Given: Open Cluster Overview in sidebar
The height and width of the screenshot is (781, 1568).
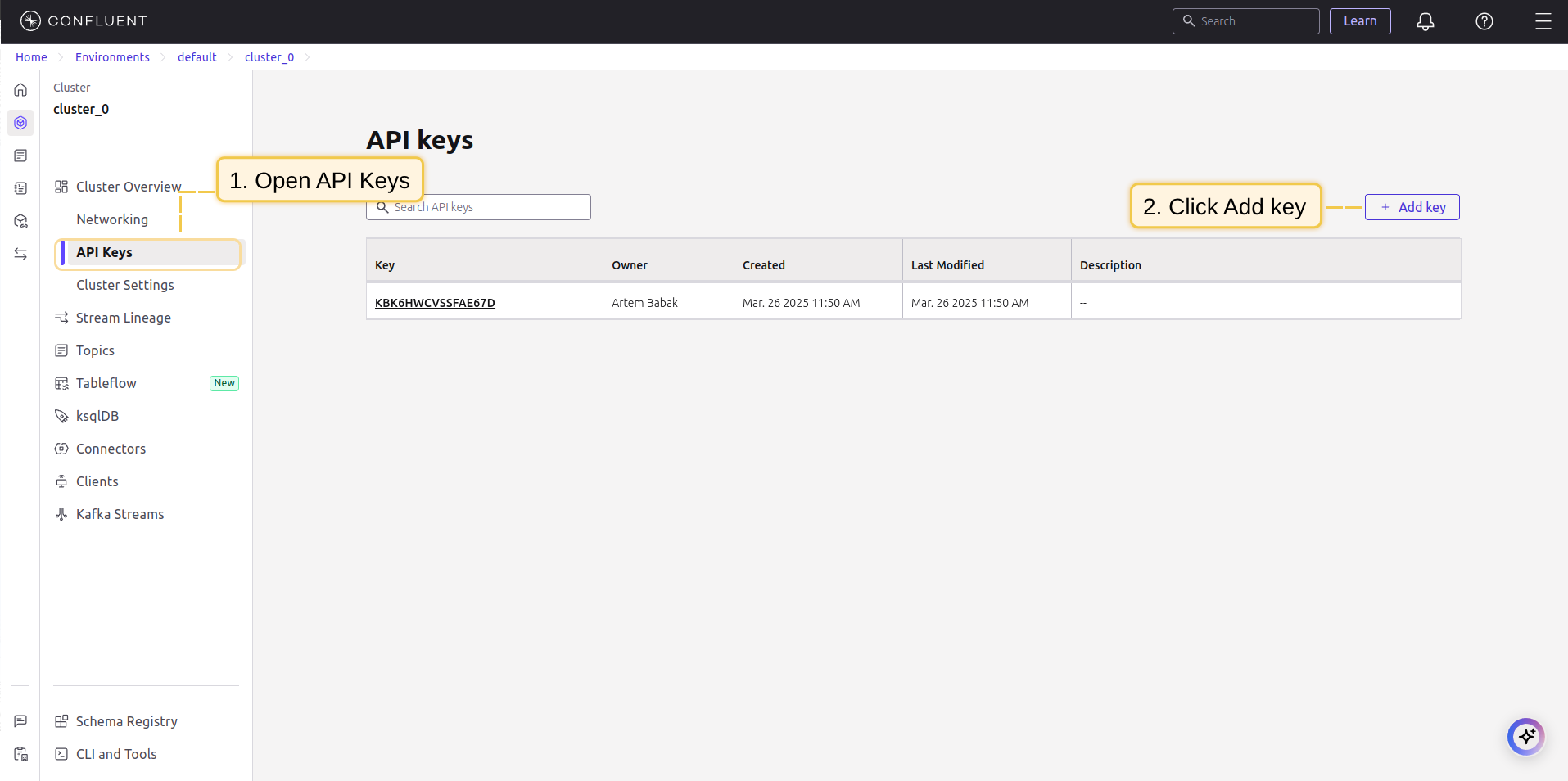Looking at the screenshot, I should [x=129, y=187].
